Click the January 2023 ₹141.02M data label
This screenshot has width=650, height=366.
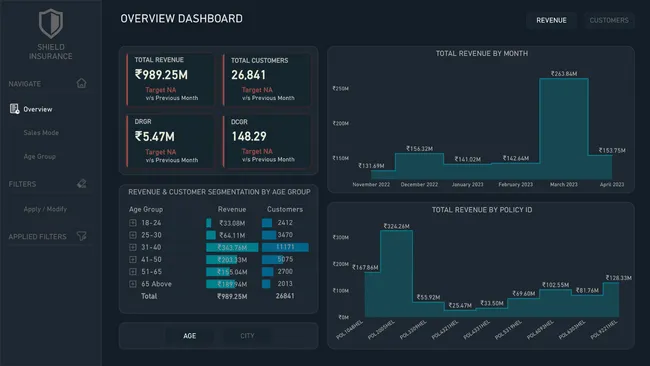pos(468,159)
